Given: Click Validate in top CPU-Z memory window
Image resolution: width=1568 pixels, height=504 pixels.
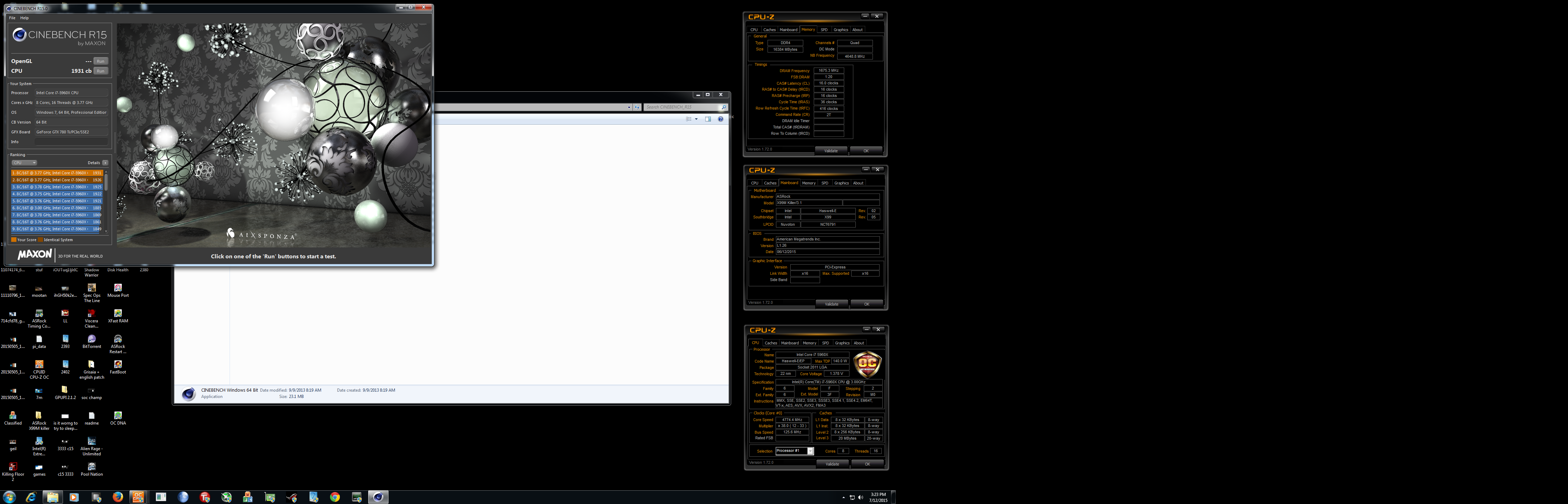Looking at the screenshot, I should [831, 150].
